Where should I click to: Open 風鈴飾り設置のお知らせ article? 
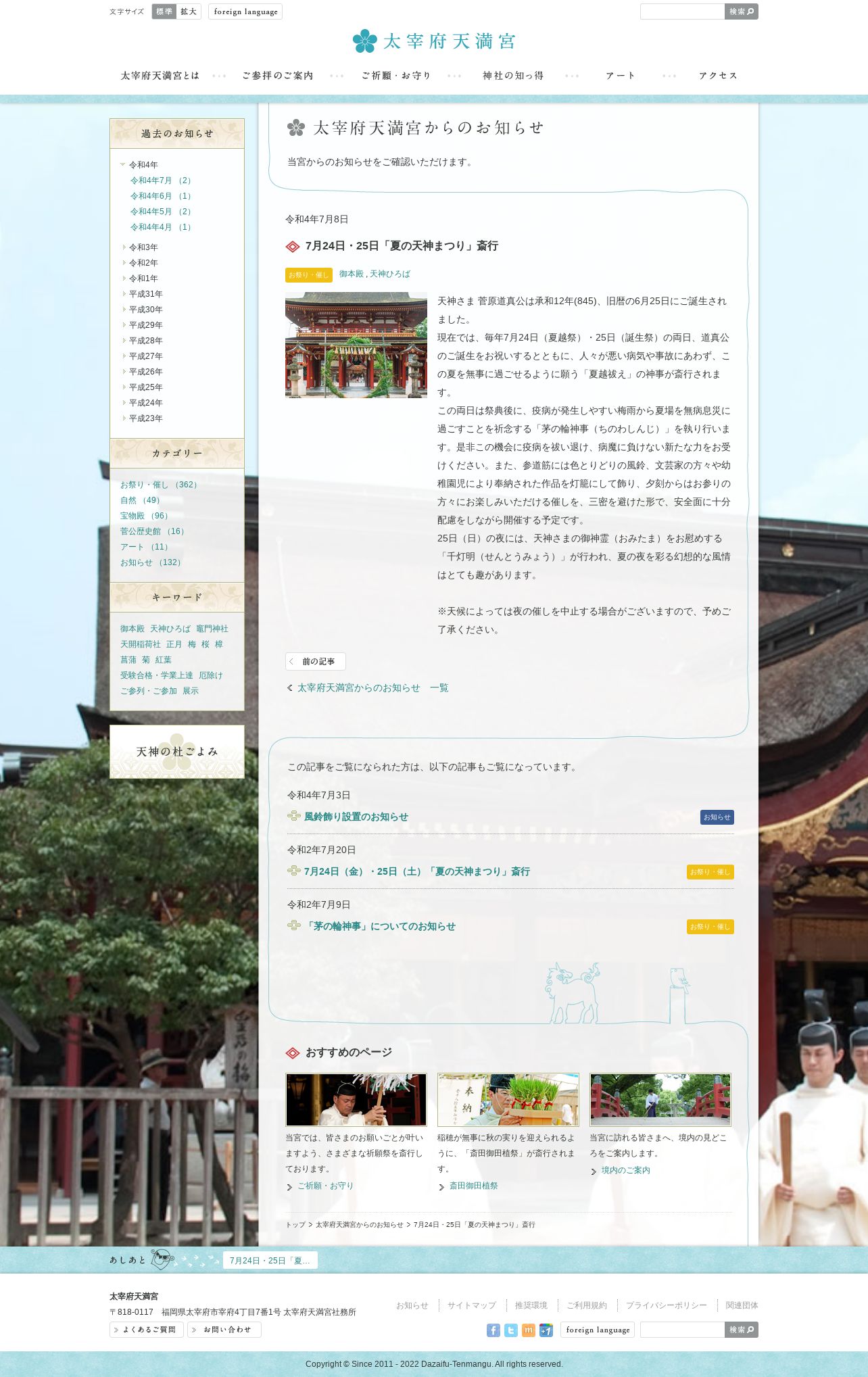tap(356, 817)
